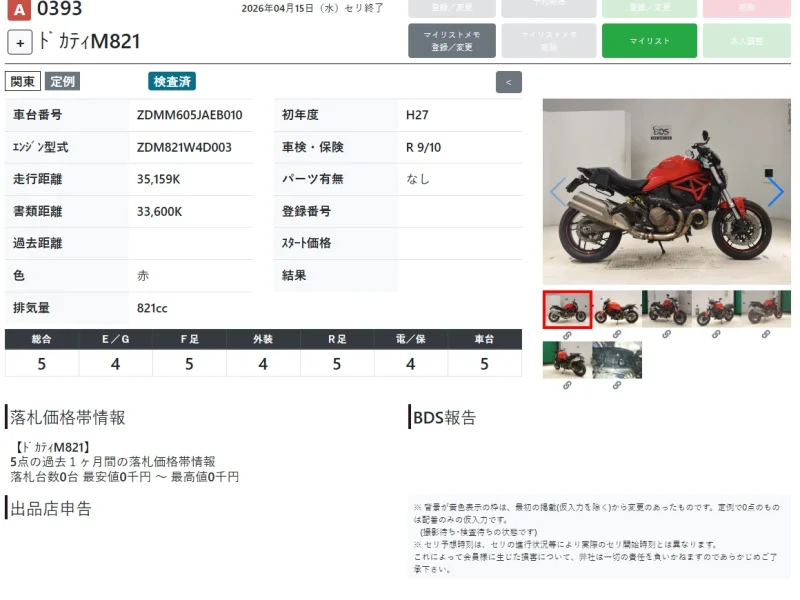This screenshot has width=800, height=600.
Task: Click the 電/保 score header
Action: tap(411, 339)
